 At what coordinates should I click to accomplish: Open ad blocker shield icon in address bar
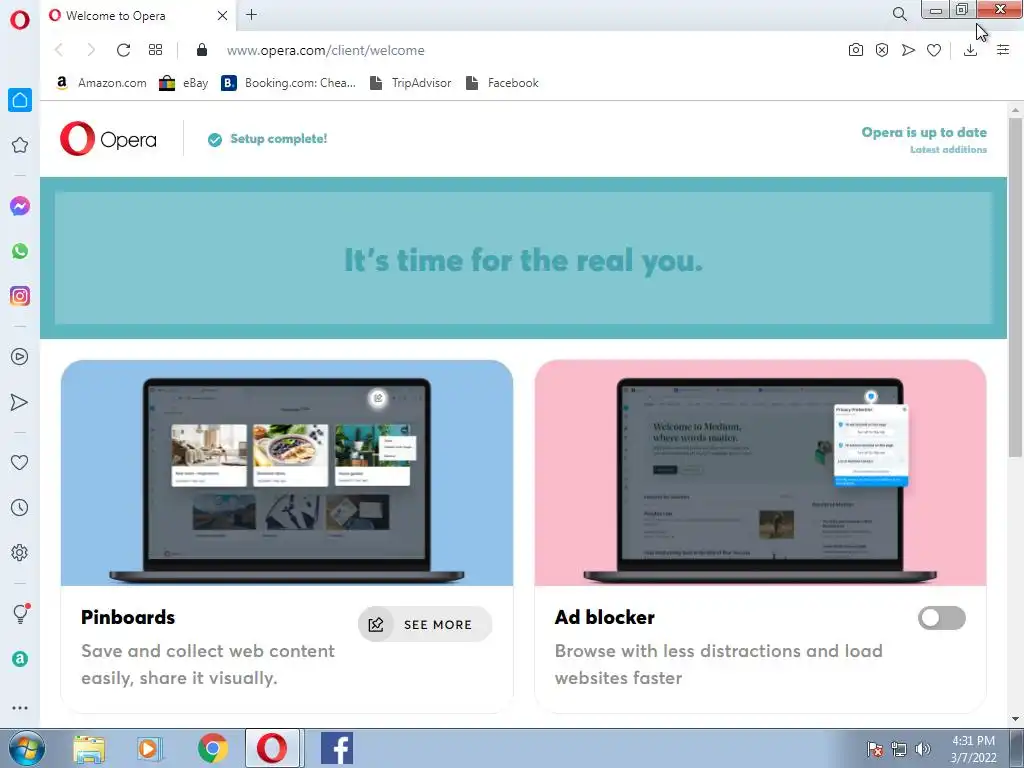882,50
